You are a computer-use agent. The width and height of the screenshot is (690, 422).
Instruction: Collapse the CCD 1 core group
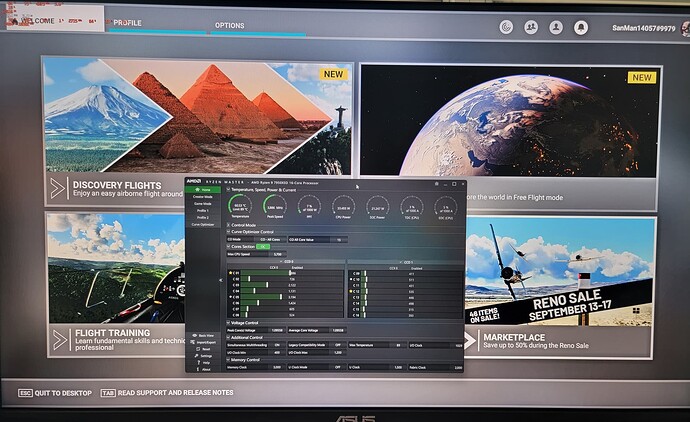coord(400,262)
